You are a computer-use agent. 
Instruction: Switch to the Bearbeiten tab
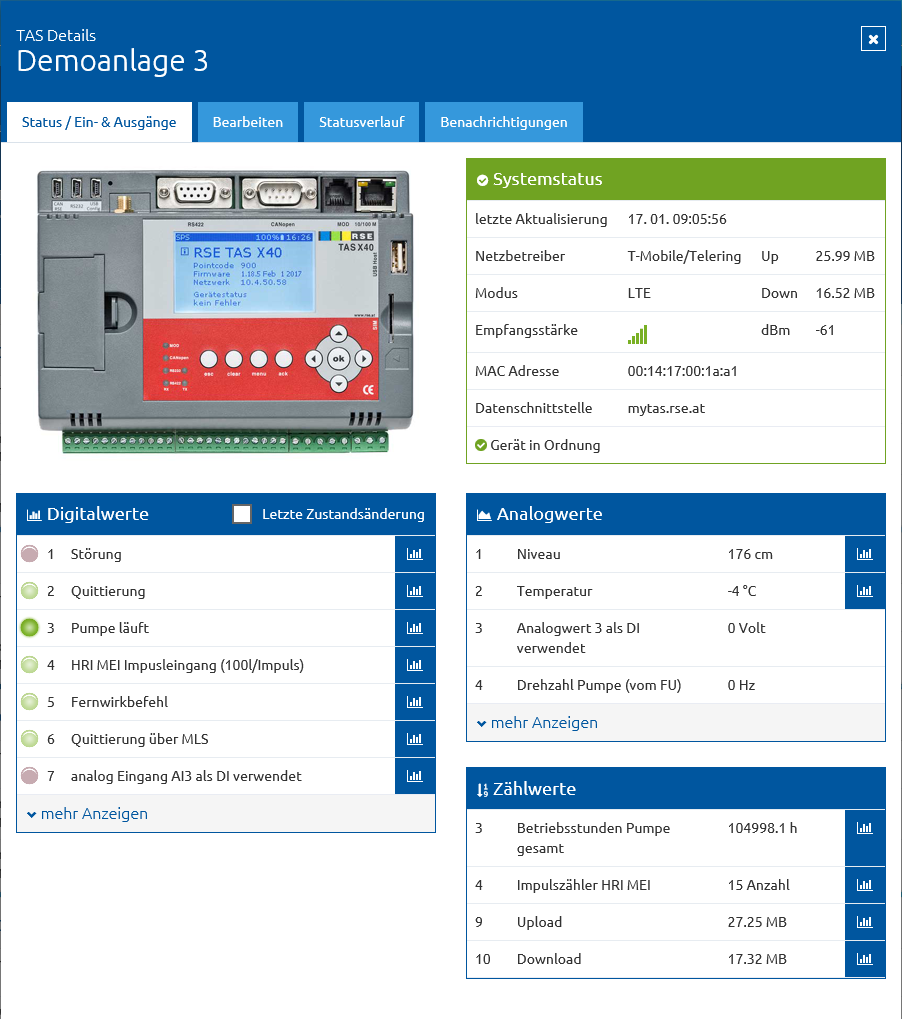248,122
